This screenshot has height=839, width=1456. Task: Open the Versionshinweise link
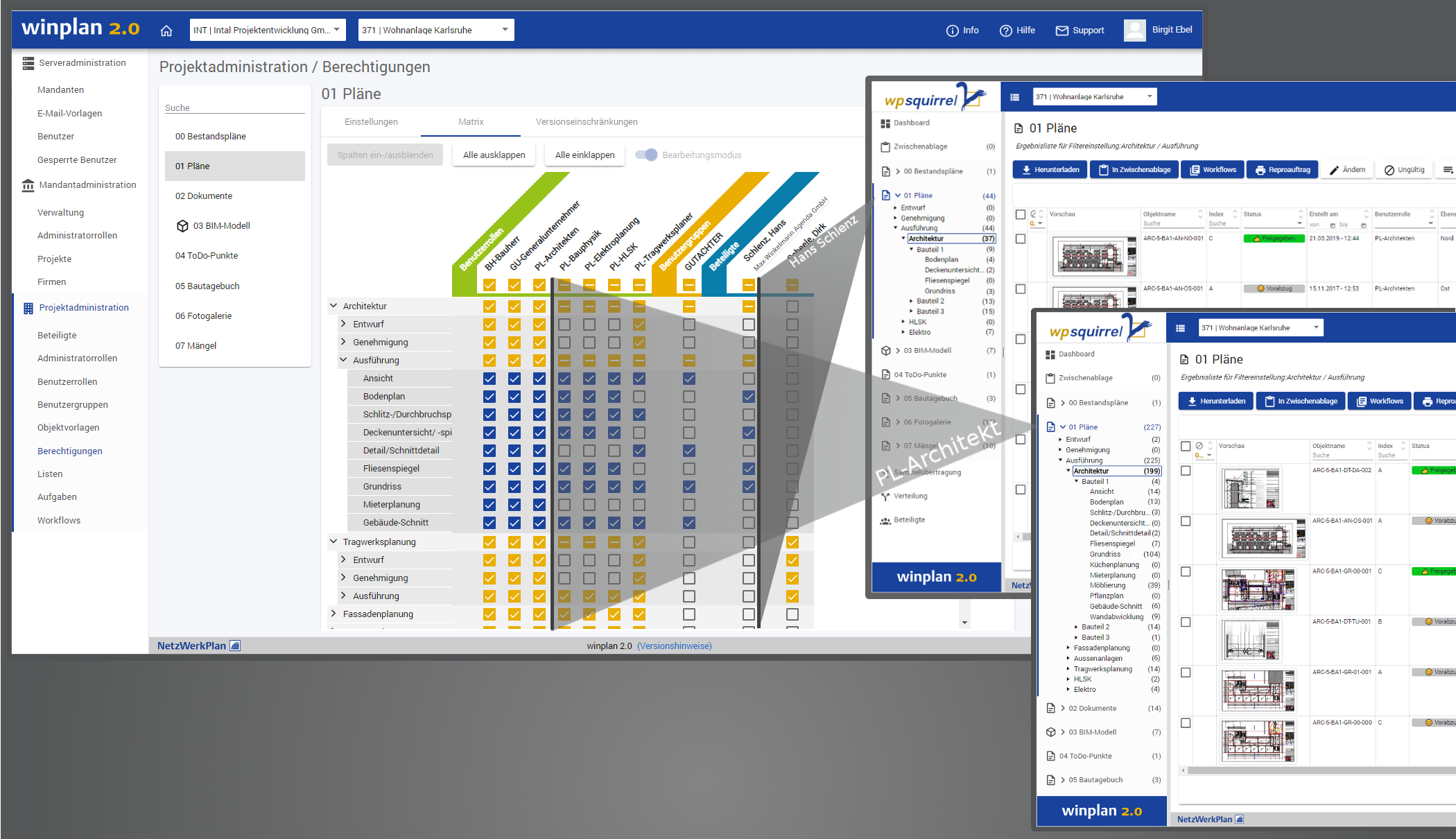point(675,646)
